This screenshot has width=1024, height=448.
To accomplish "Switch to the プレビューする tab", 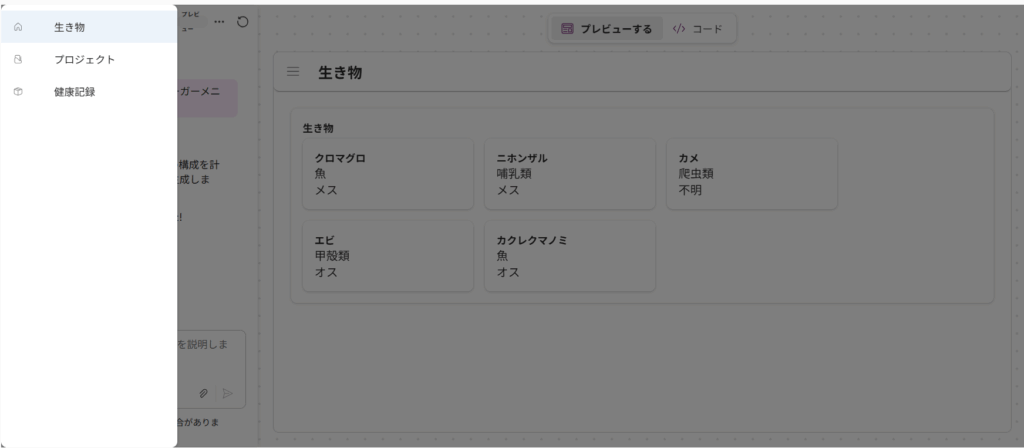I will click(606, 29).
